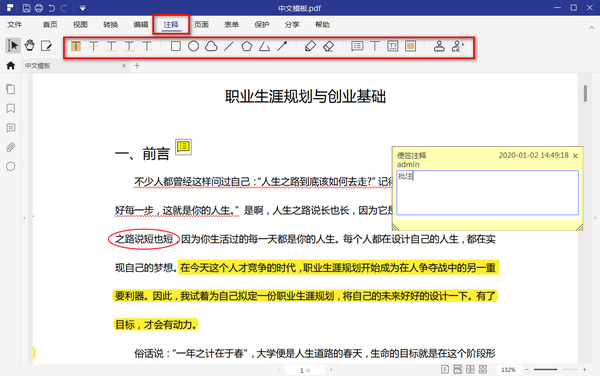Image resolution: width=600 pixels, height=376 pixels.
Task: Switch to two-page view
Action: (x=470, y=369)
